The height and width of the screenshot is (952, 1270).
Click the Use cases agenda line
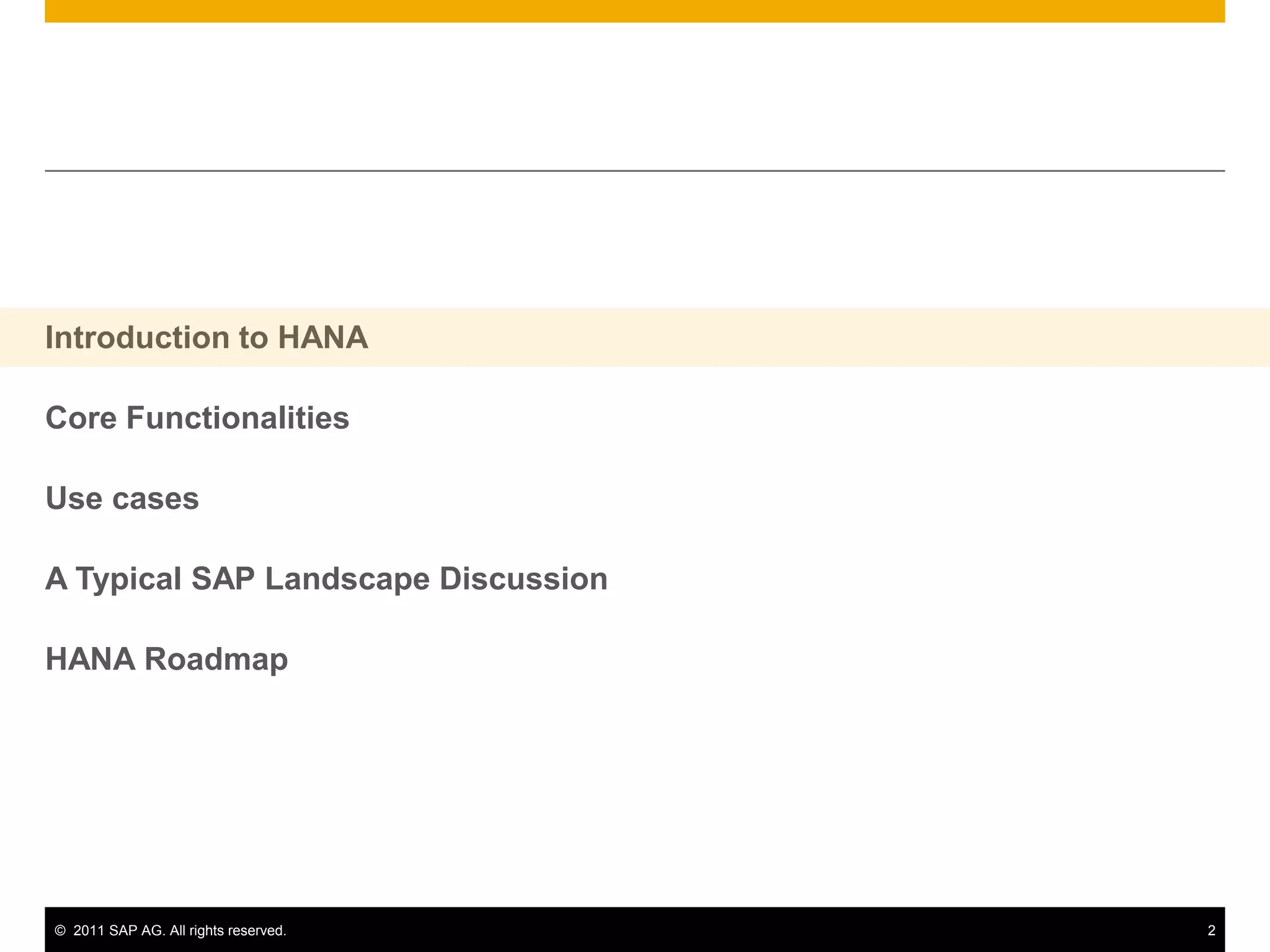(122, 498)
